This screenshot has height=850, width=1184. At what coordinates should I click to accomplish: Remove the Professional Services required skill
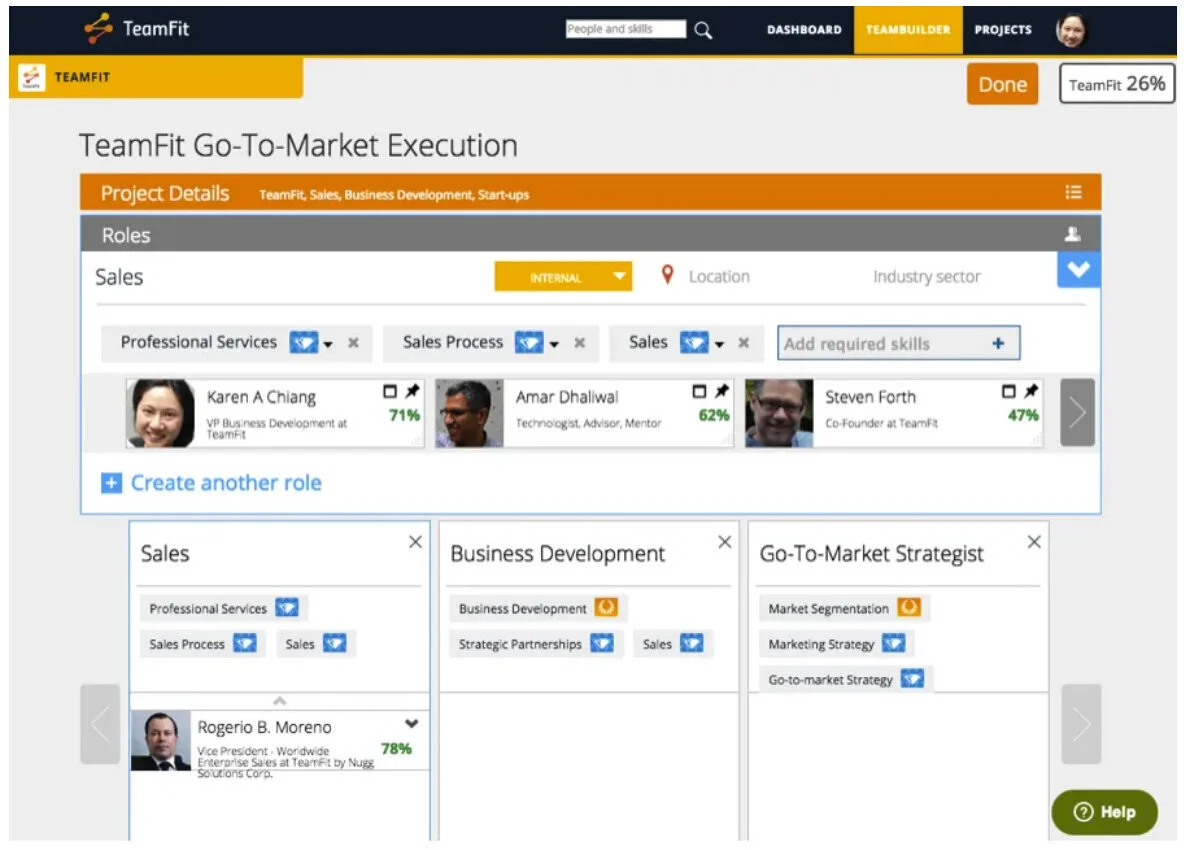[x=353, y=343]
